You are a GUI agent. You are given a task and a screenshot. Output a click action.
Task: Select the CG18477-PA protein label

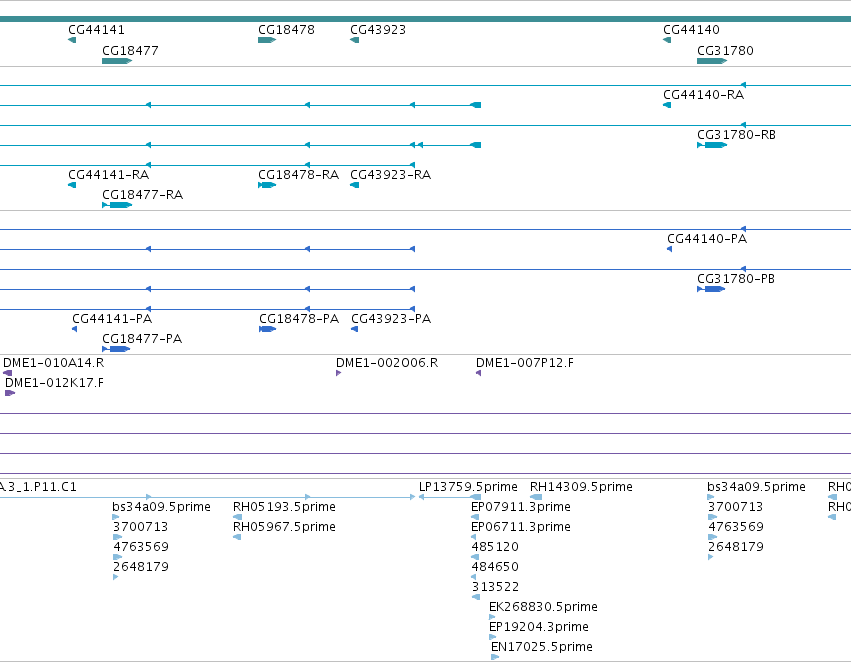142,339
